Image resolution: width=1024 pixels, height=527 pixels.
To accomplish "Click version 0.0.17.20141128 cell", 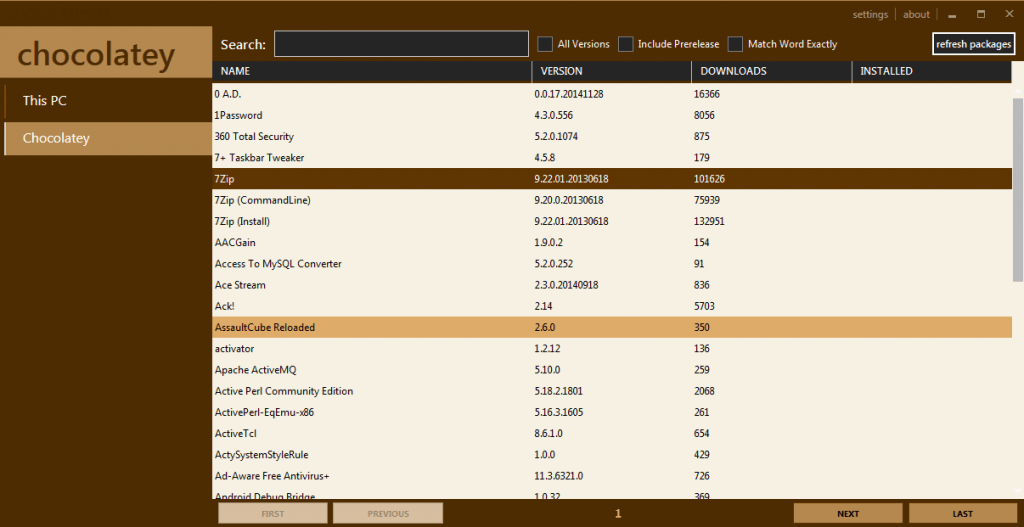I will (569, 94).
